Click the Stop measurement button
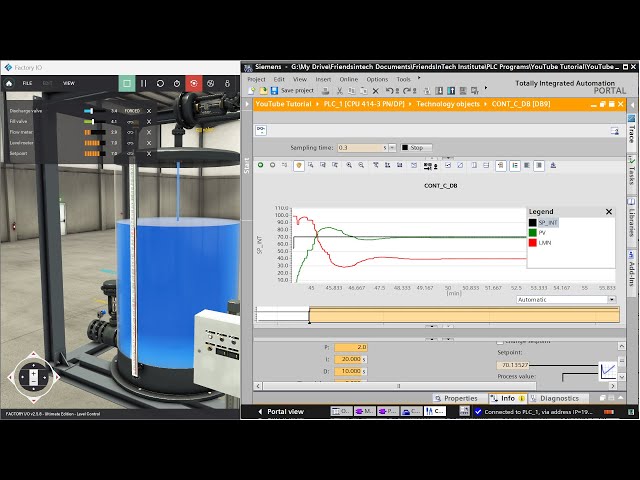This screenshot has width=640, height=480. coord(416,148)
